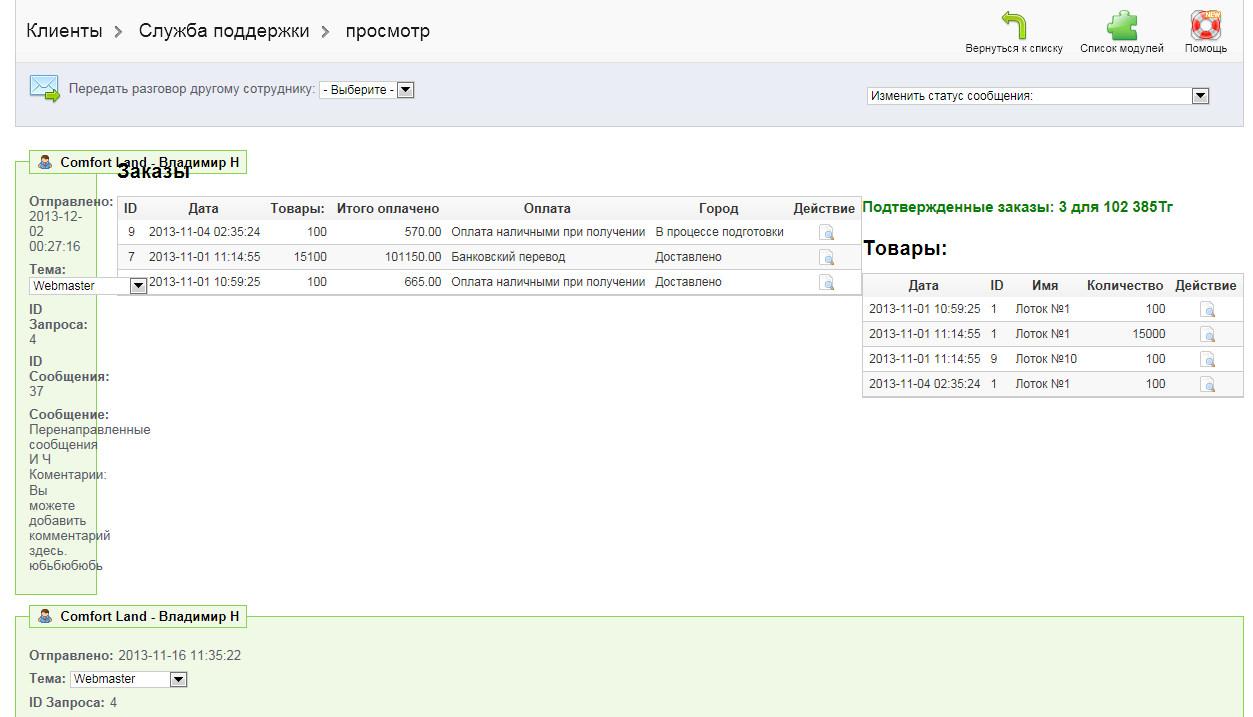Click the Помощь label
This screenshot has height=717, width=1253.
(1206, 48)
